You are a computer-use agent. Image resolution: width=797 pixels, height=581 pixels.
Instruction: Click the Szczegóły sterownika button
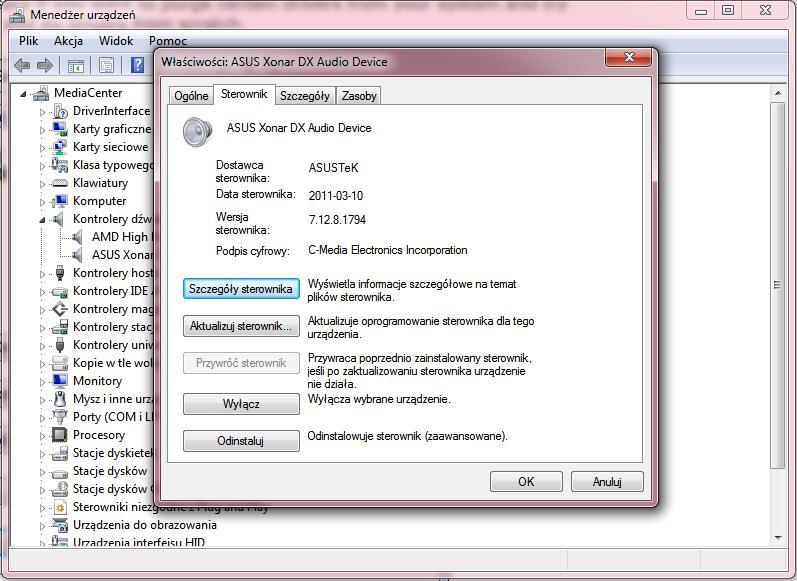[241, 289]
